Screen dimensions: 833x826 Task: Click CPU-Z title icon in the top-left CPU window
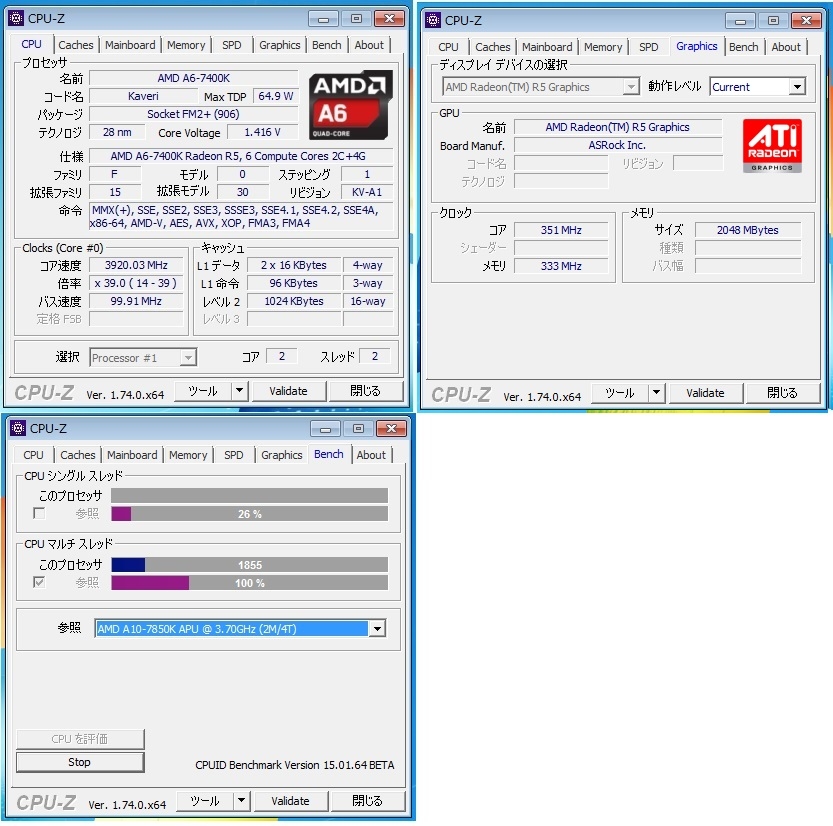(x=16, y=19)
